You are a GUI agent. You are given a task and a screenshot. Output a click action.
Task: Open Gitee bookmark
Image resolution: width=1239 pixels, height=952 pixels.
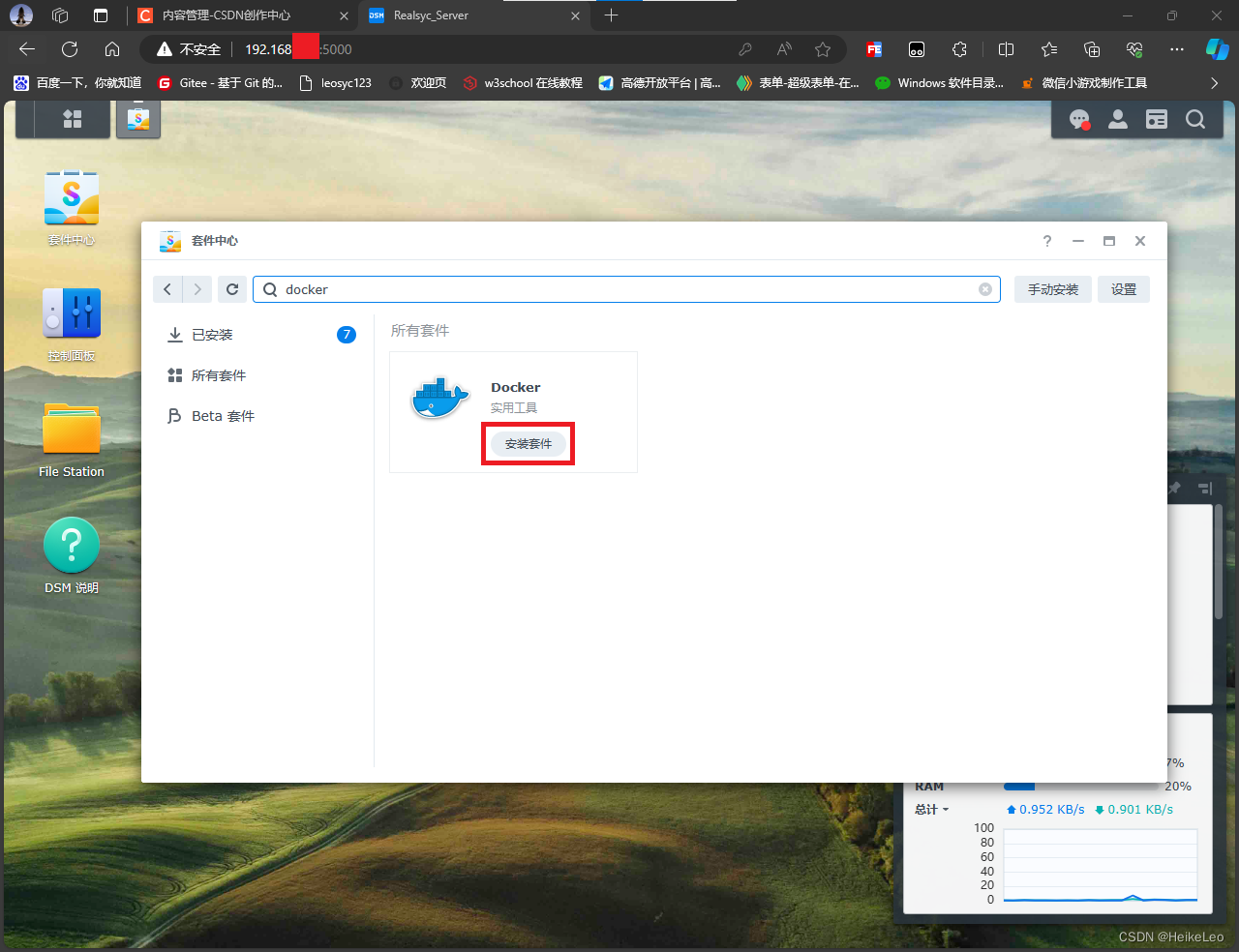[x=220, y=83]
